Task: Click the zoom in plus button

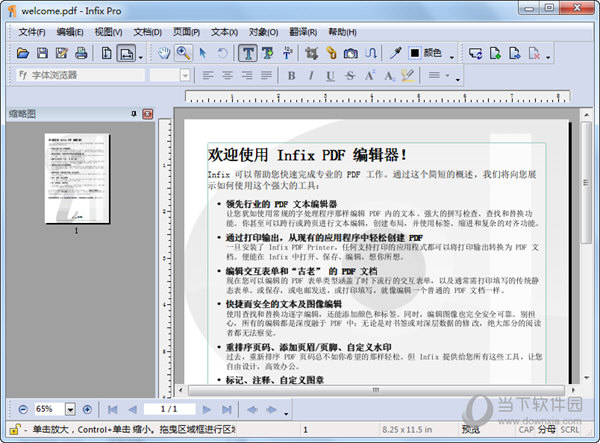Action: (x=87, y=409)
